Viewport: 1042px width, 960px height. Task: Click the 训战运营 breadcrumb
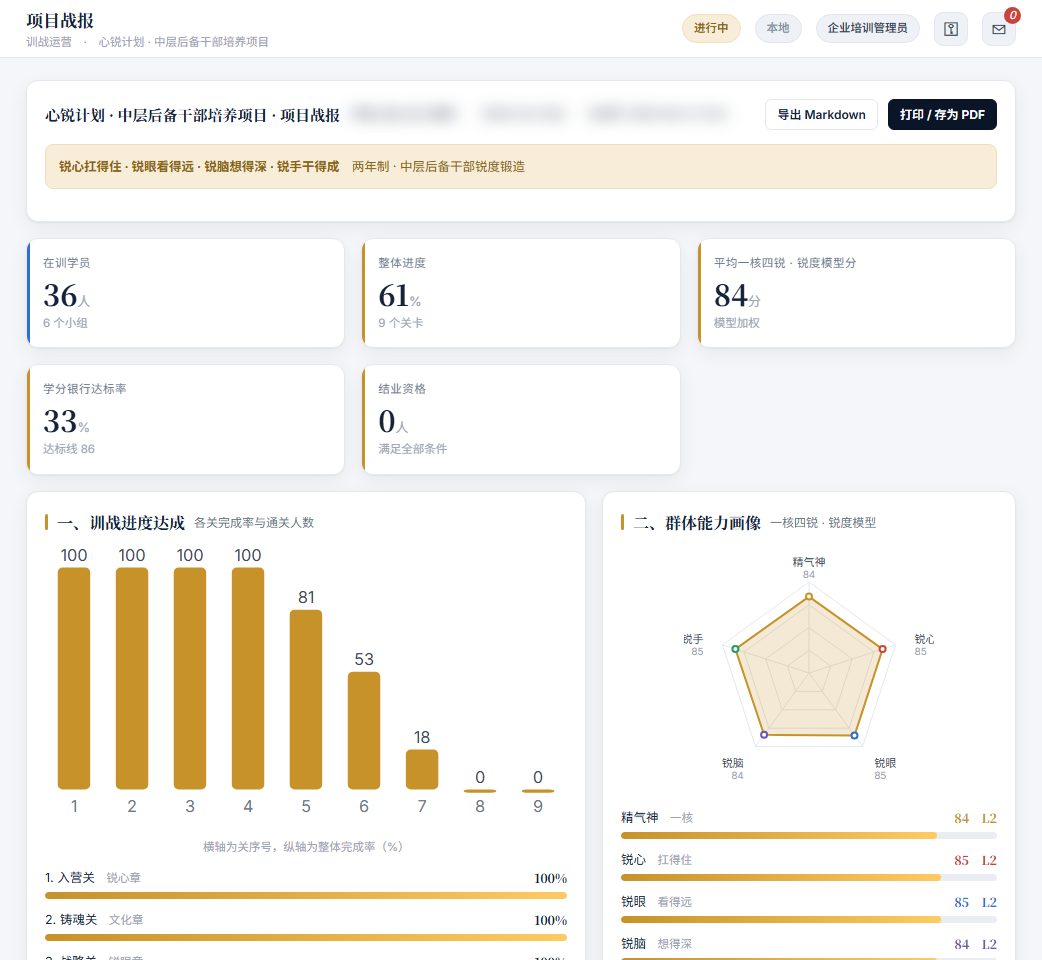49,42
